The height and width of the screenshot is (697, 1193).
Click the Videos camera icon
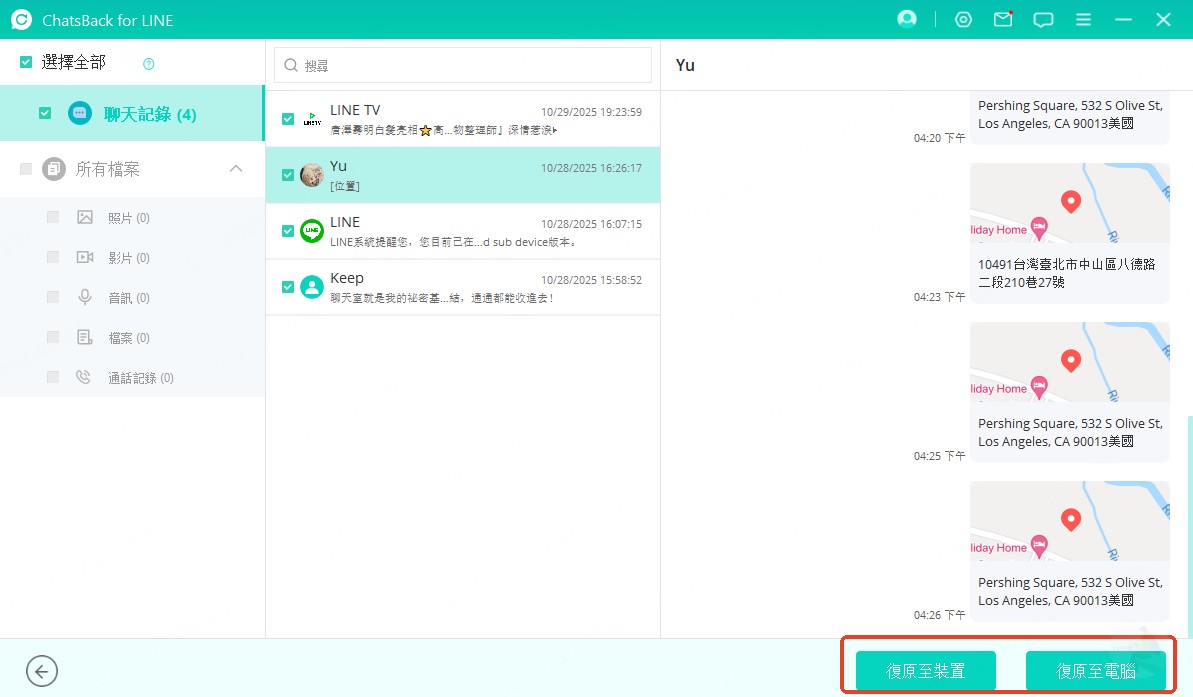point(85,257)
